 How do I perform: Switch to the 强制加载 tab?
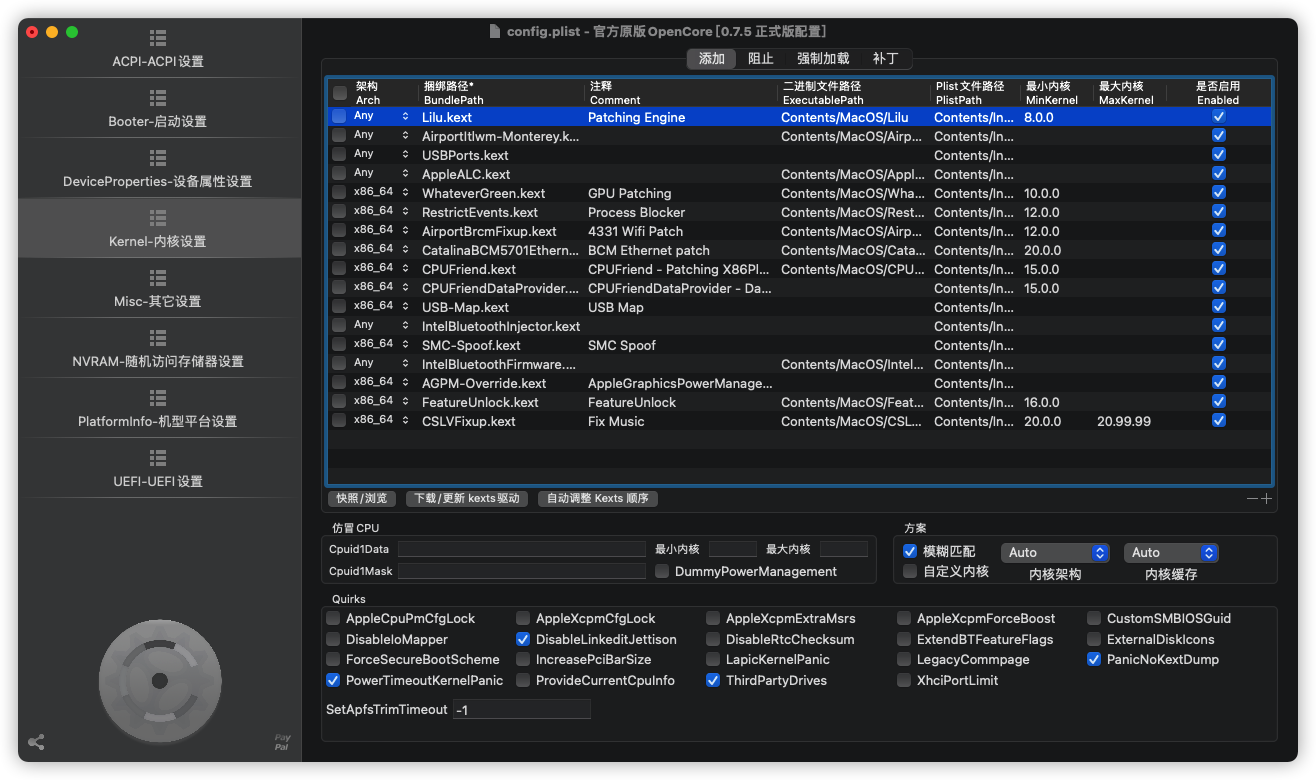(823, 58)
